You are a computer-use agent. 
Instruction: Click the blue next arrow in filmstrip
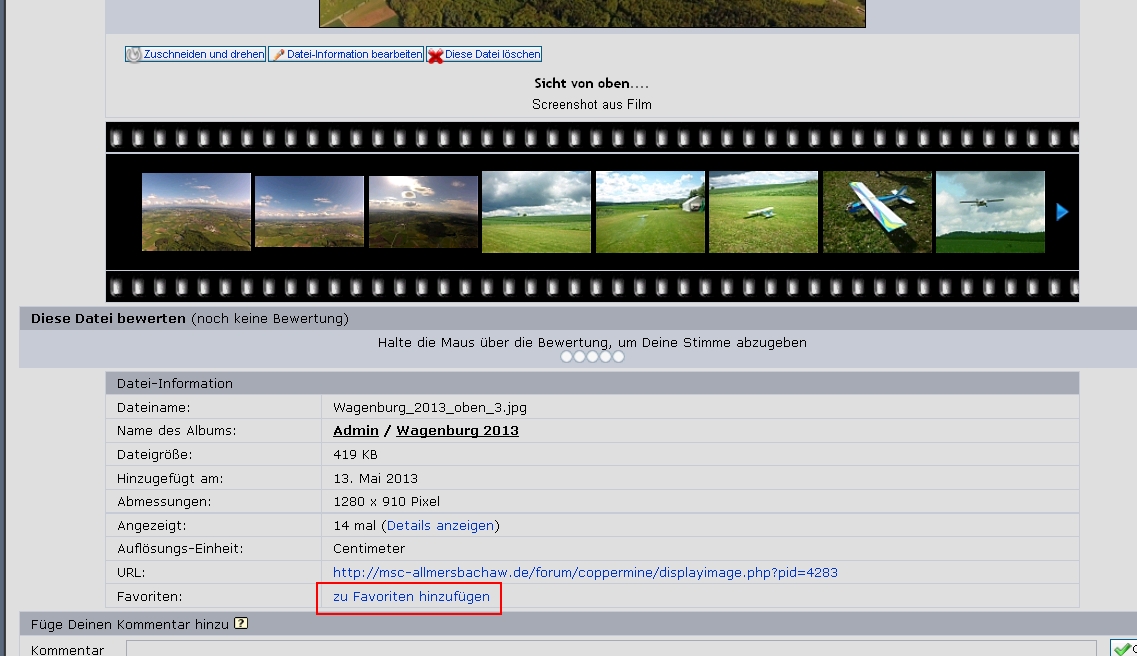click(1062, 212)
